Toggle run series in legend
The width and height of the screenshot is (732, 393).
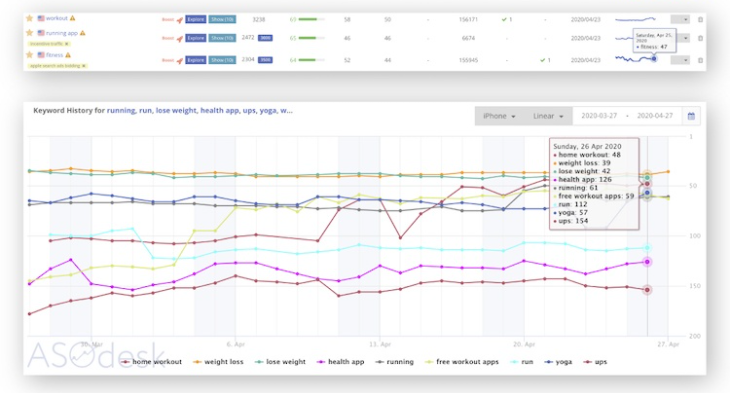click(x=521, y=362)
